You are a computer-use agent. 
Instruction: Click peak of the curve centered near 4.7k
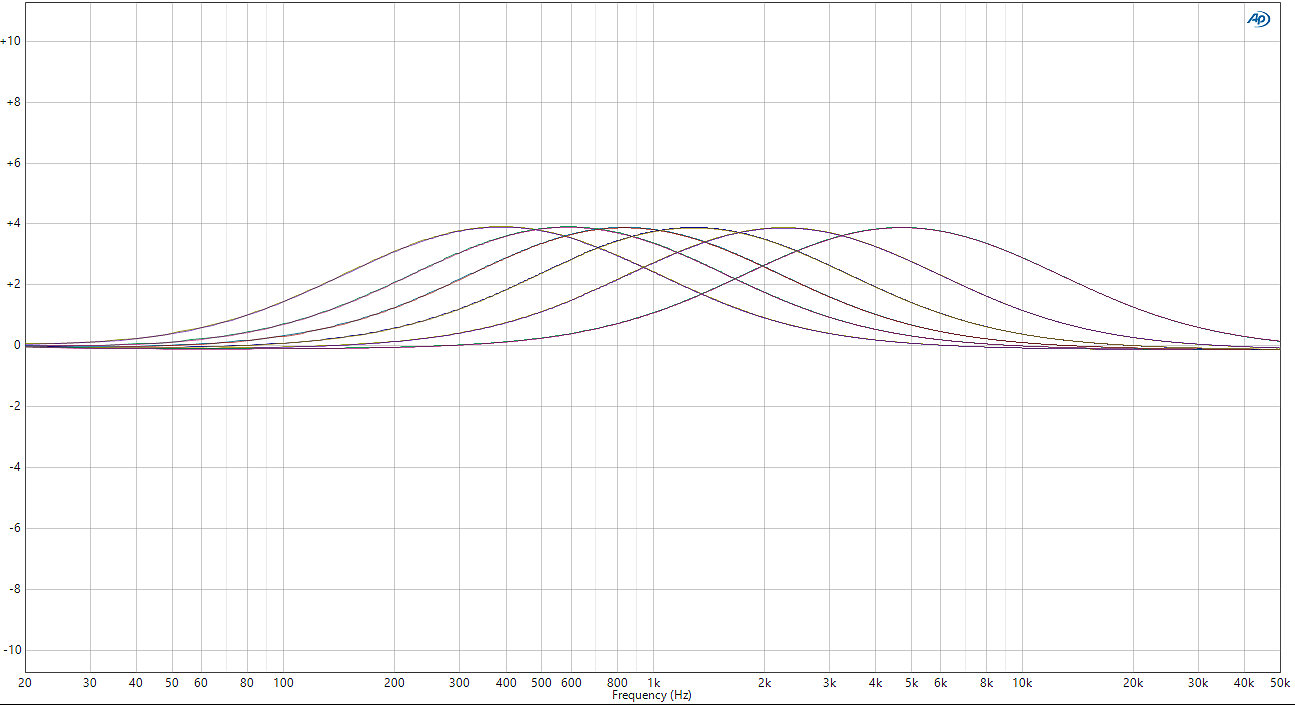(x=902, y=227)
